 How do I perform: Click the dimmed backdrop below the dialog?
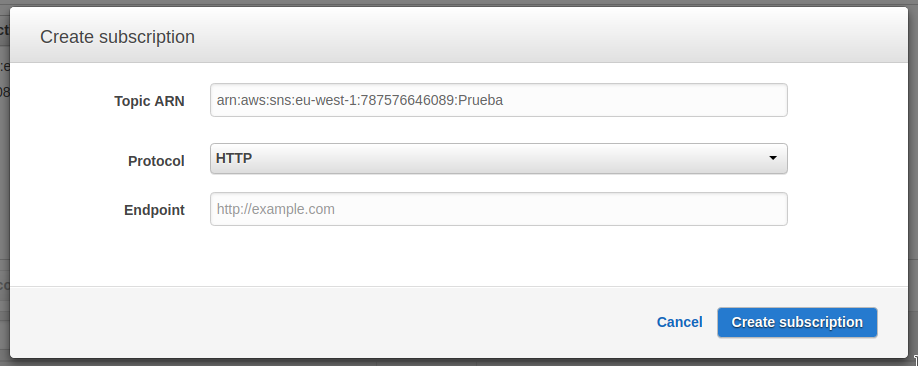[459, 362]
